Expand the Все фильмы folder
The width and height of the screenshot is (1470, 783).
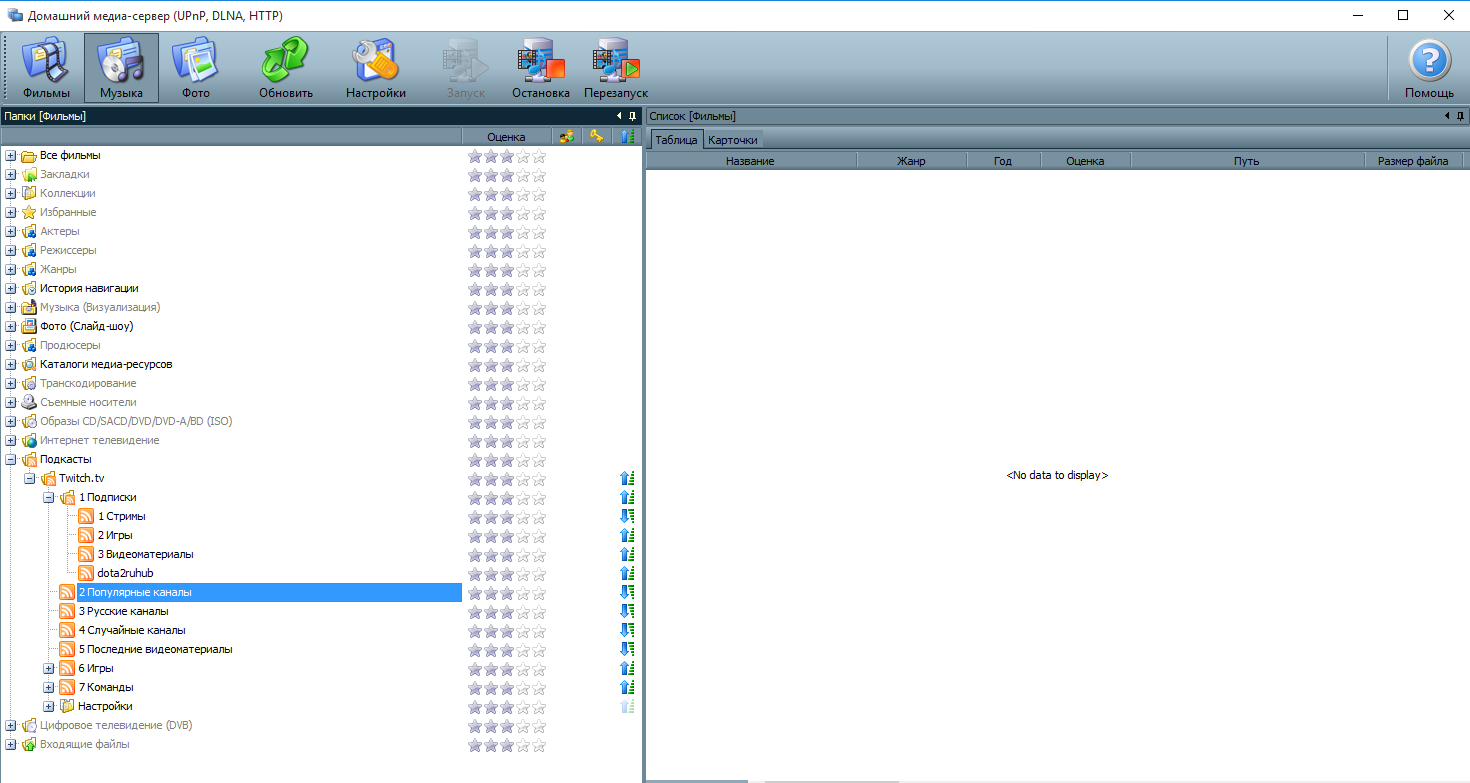click(x=11, y=156)
